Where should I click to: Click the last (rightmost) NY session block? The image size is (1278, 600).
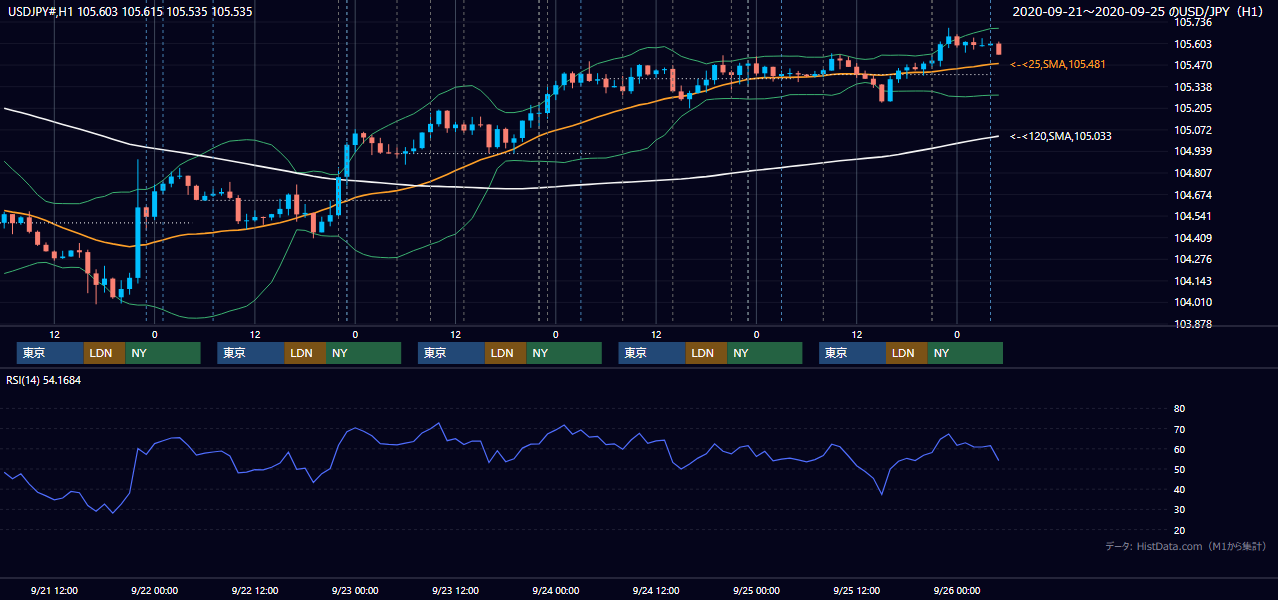pyautogui.click(x=964, y=353)
